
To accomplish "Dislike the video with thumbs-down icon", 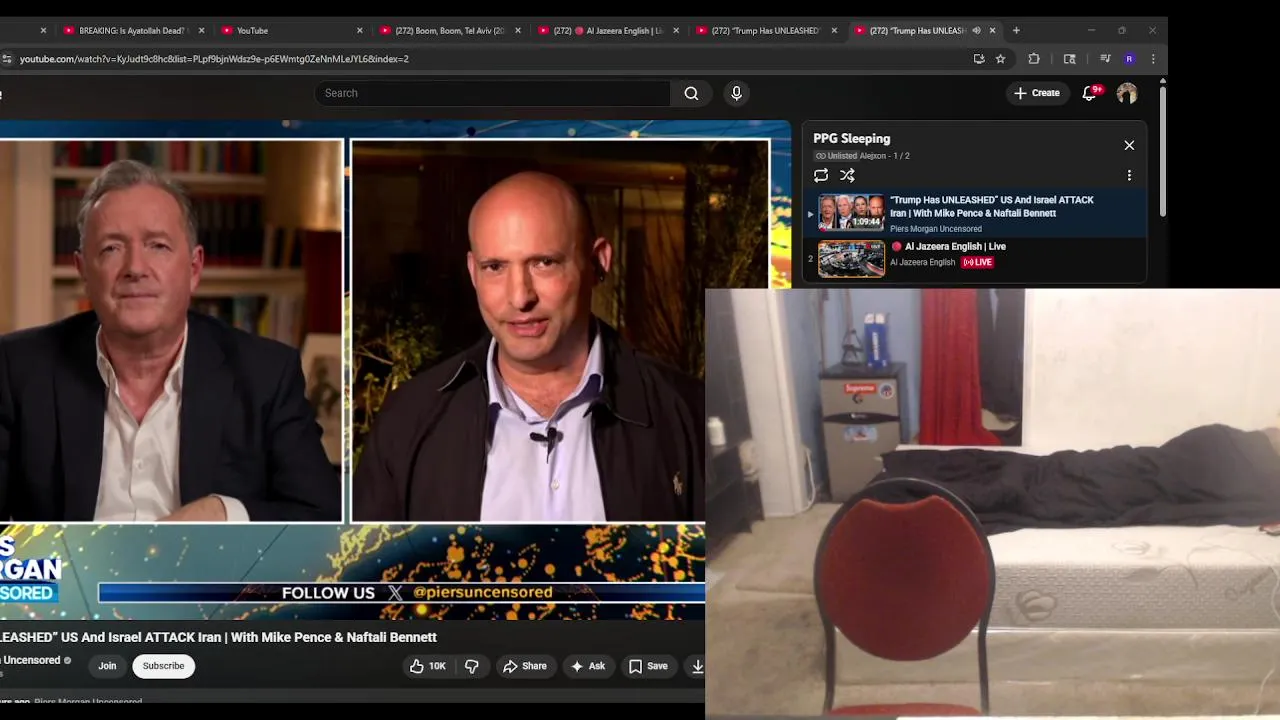I will pyautogui.click(x=472, y=666).
